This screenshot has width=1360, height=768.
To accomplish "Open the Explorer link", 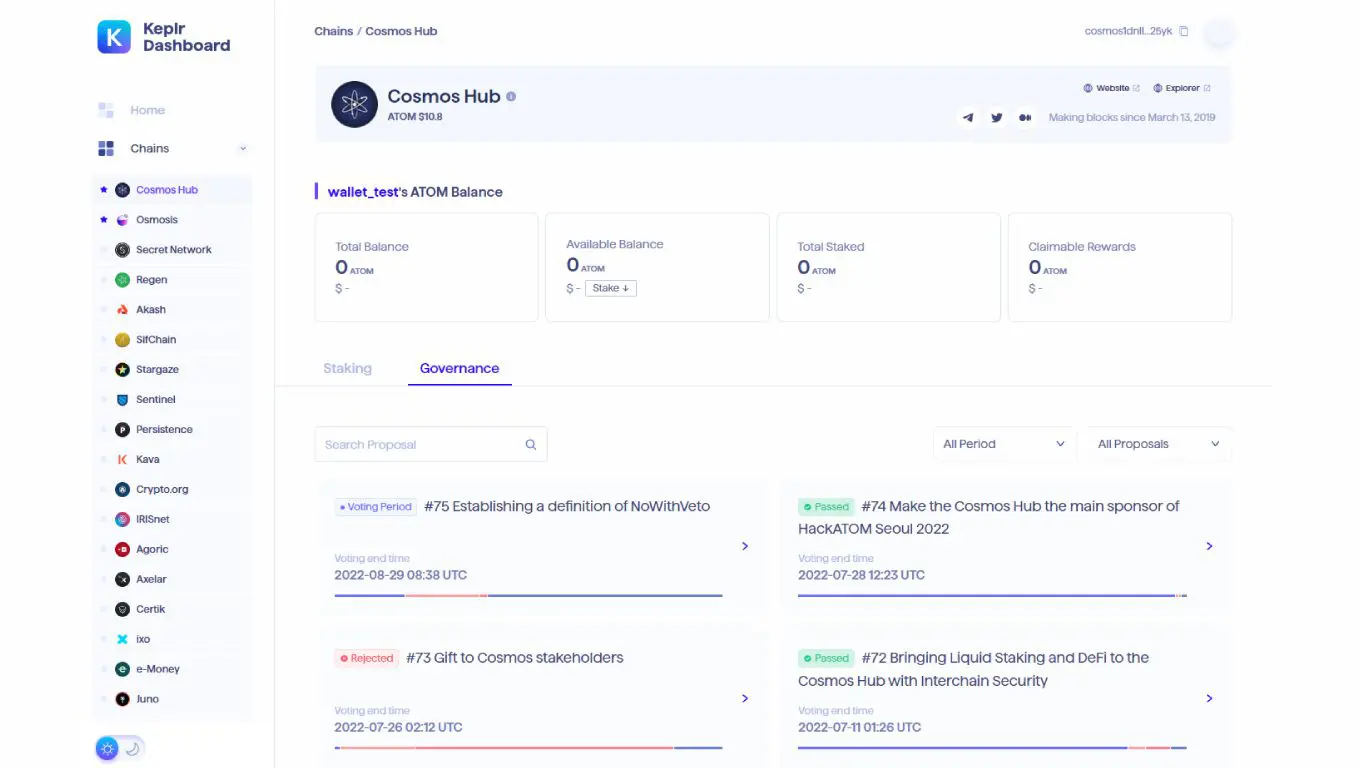I will [1182, 88].
